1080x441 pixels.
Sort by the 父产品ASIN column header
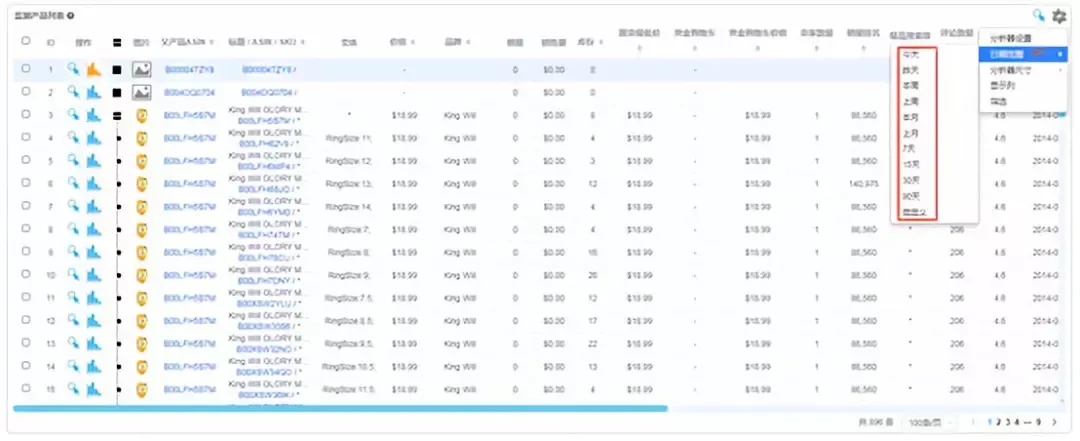[188, 42]
